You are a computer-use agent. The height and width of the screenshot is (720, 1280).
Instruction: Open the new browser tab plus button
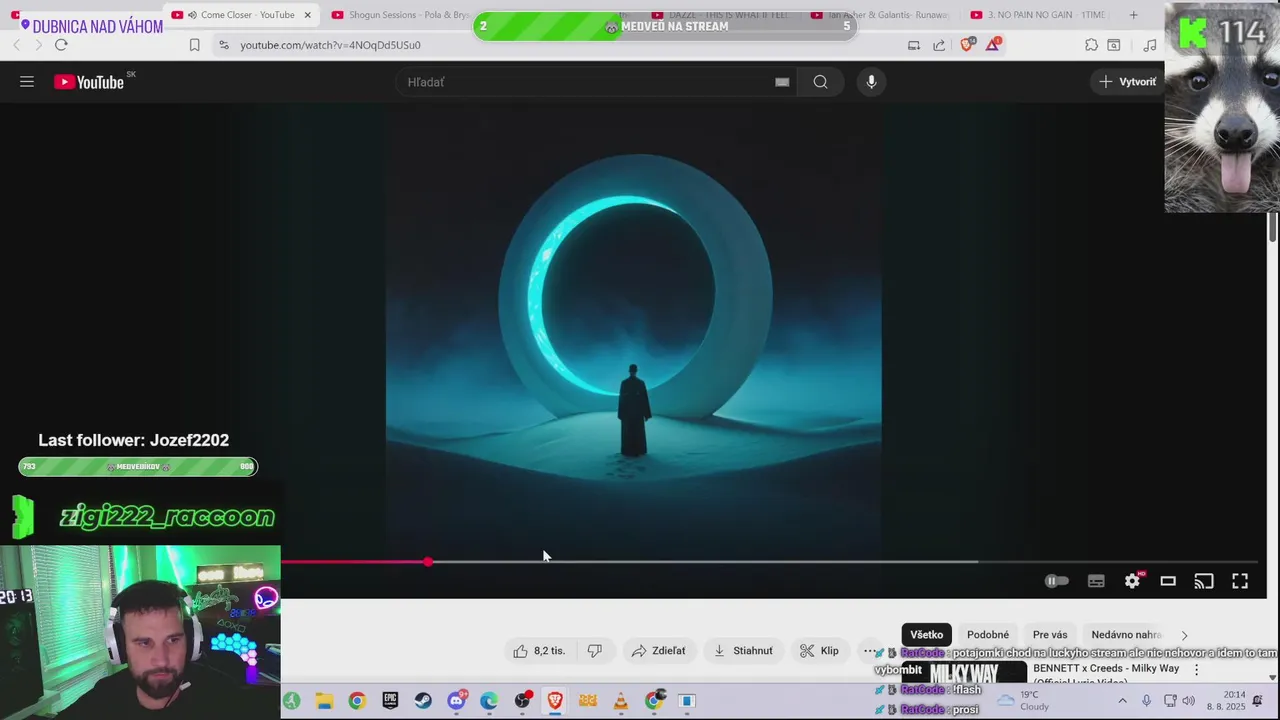pyautogui.click(x=1133, y=15)
